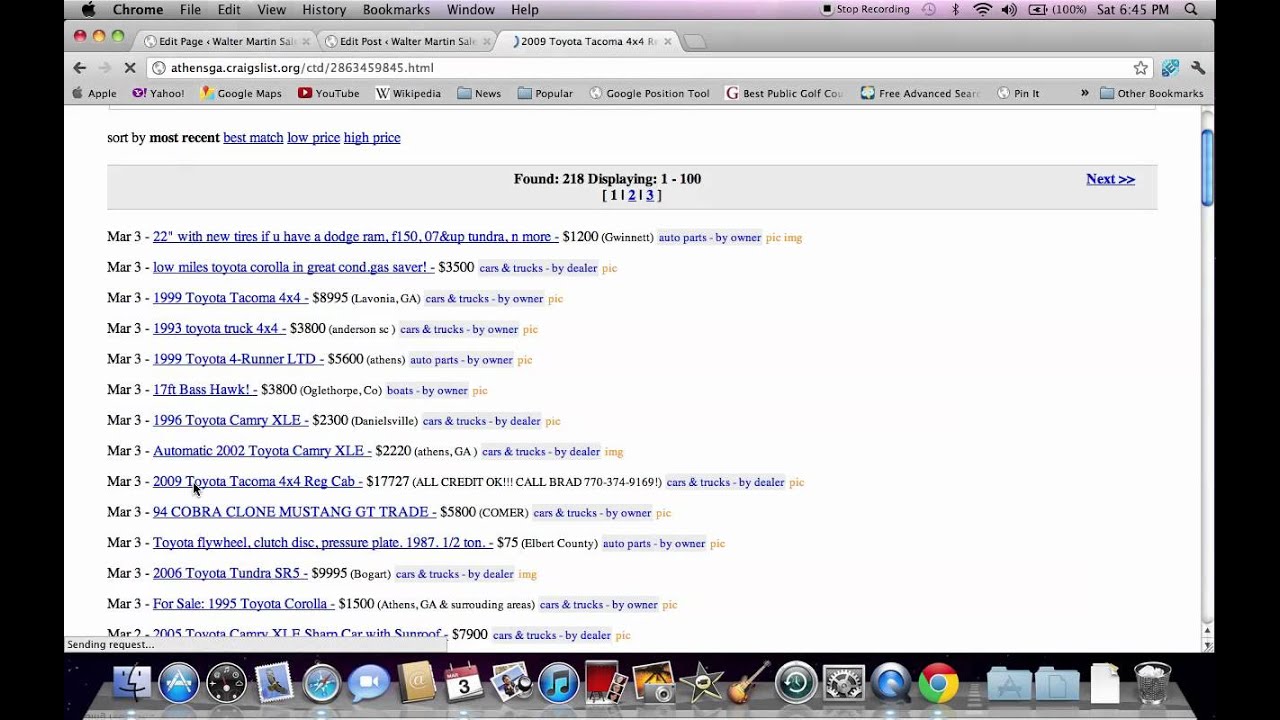The width and height of the screenshot is (1280, 720).
Task: Open the App Store dock icon
Action: (x=180, y=684)
